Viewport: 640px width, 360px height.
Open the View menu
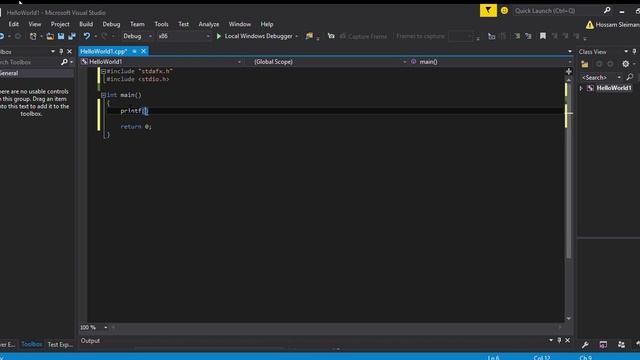tap(35, 24)
